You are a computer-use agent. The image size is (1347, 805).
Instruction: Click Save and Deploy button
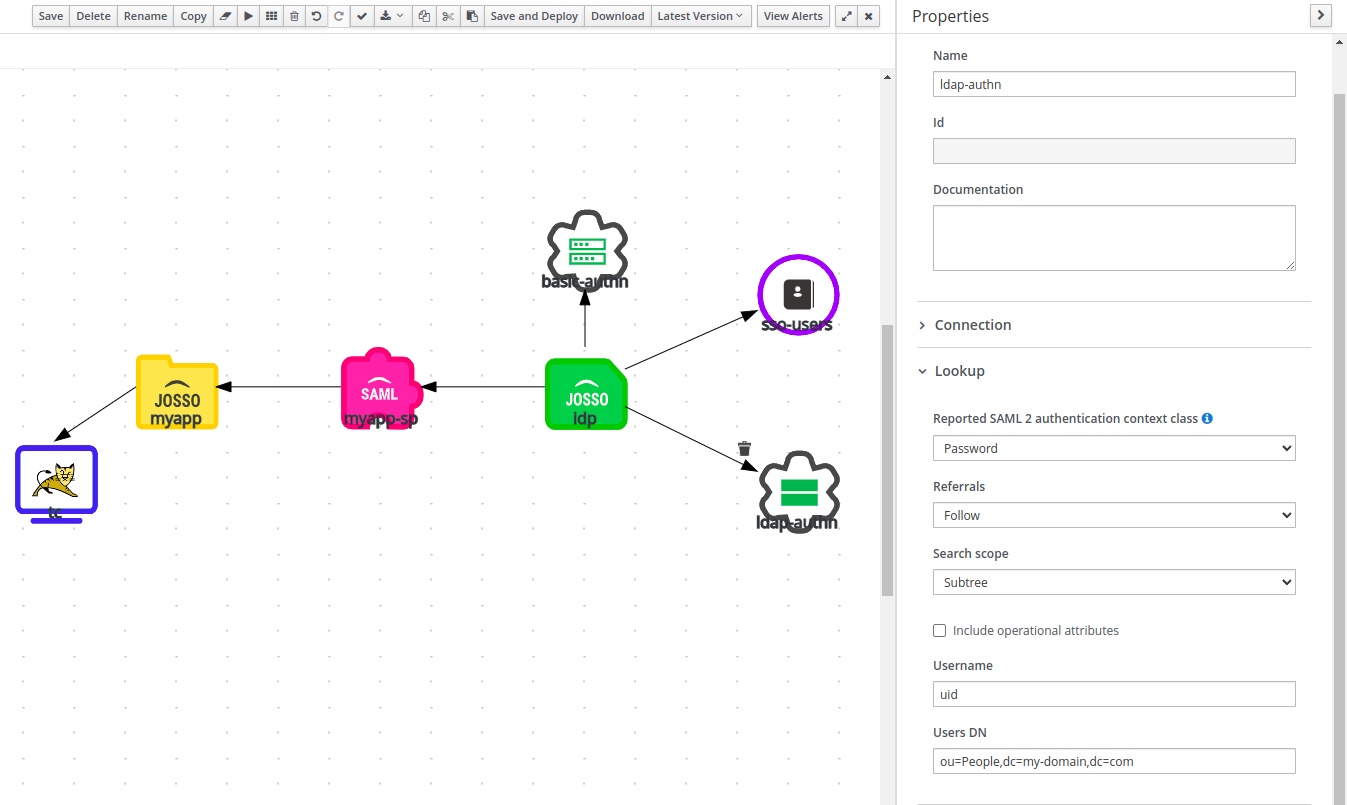coord(534,16)
